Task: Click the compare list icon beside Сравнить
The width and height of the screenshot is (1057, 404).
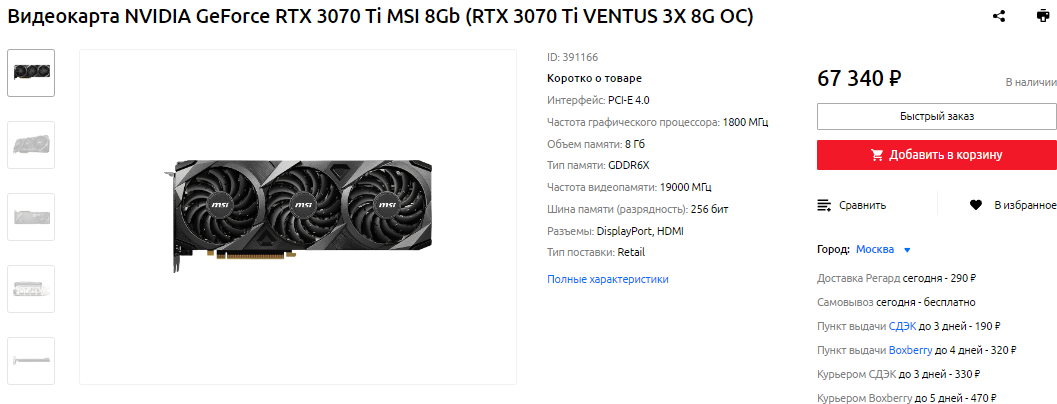Action: [824, 205]
